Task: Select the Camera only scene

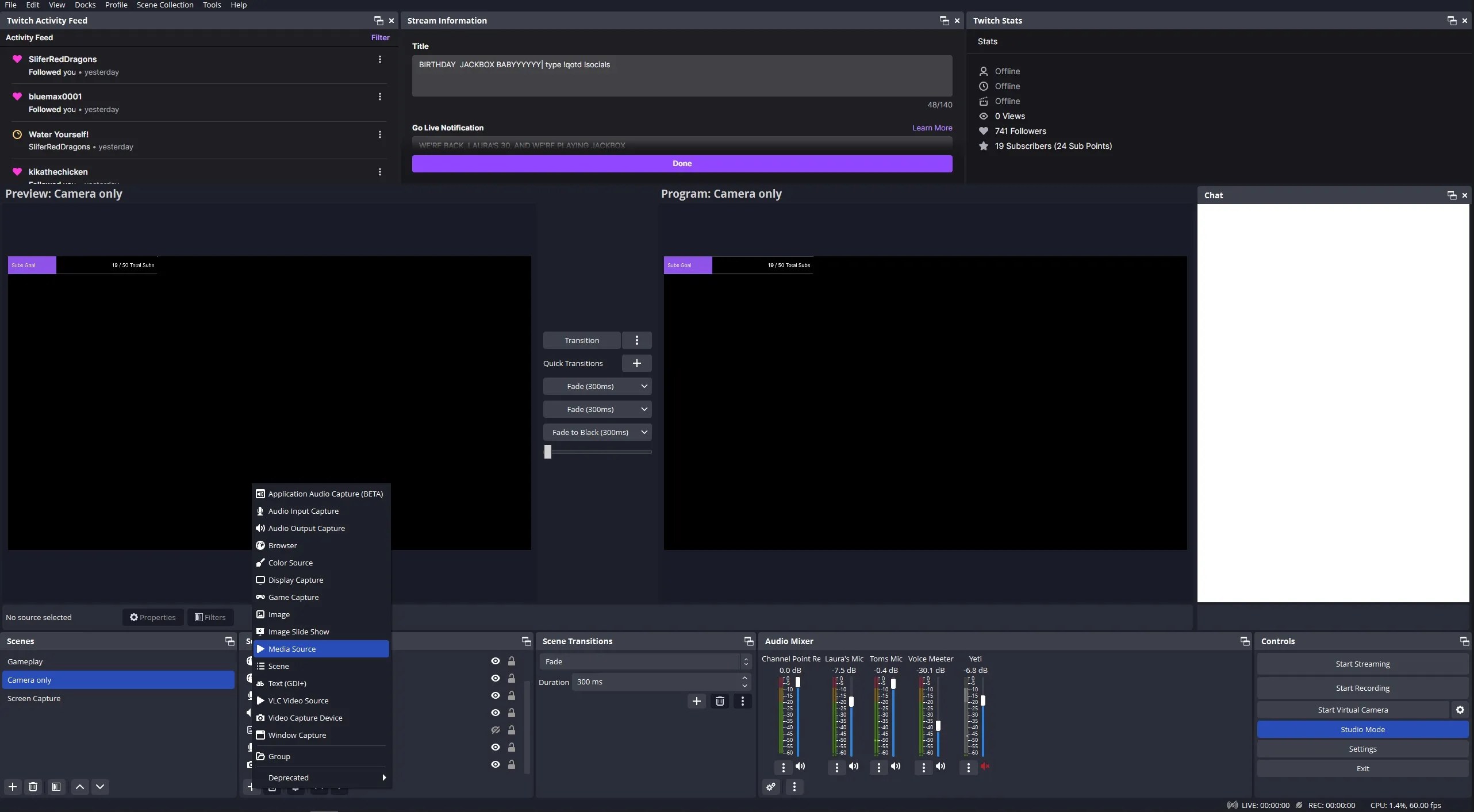Action: tap(118, 680)
